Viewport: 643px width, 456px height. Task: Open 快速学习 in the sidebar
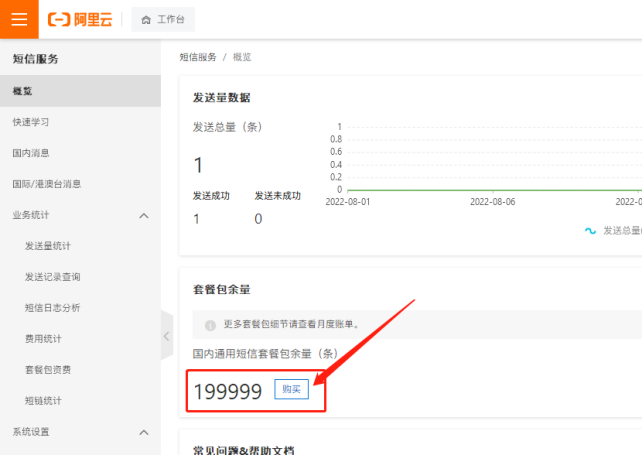(x=31, y=122)
